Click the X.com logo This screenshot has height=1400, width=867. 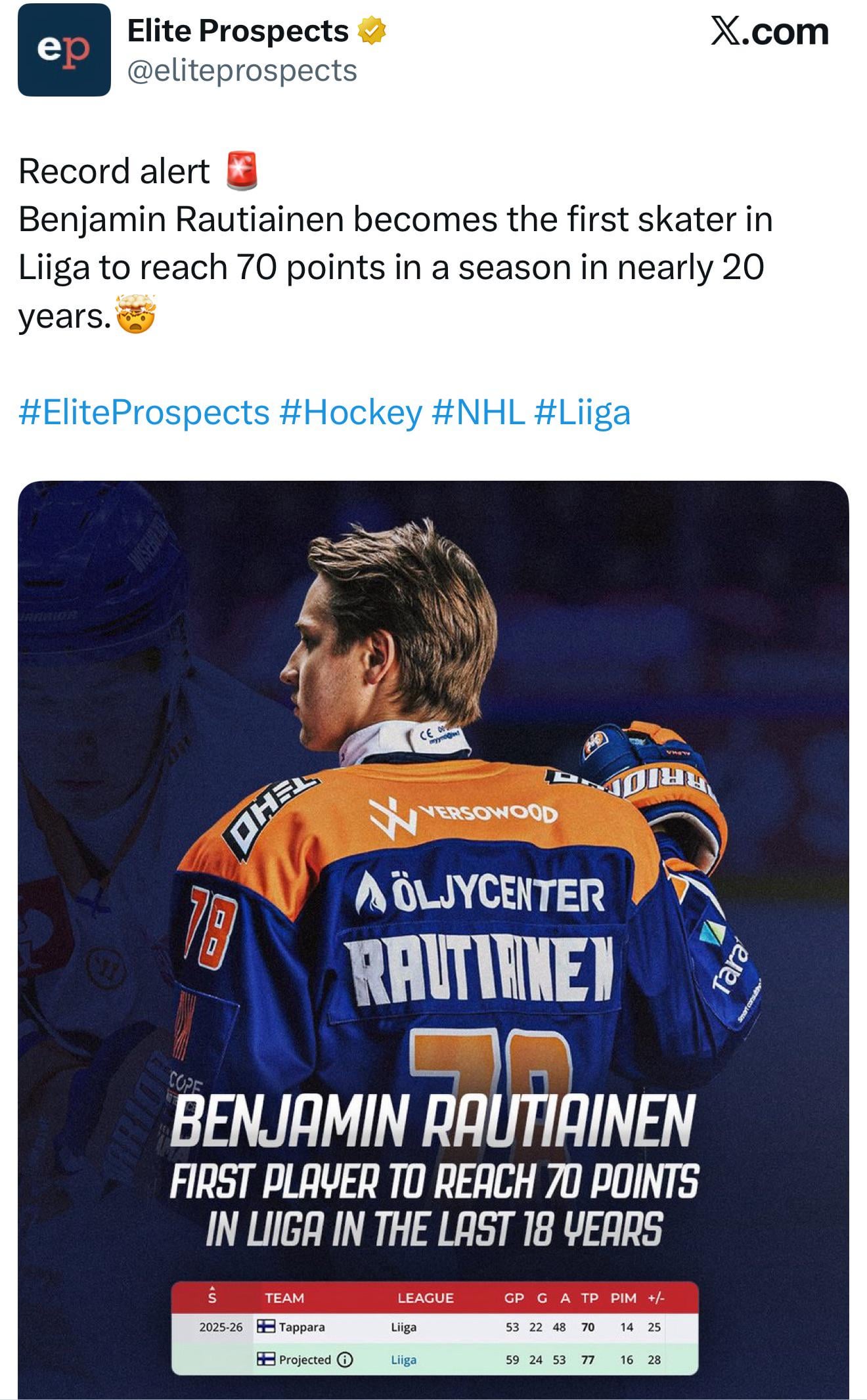pos(769,32)
